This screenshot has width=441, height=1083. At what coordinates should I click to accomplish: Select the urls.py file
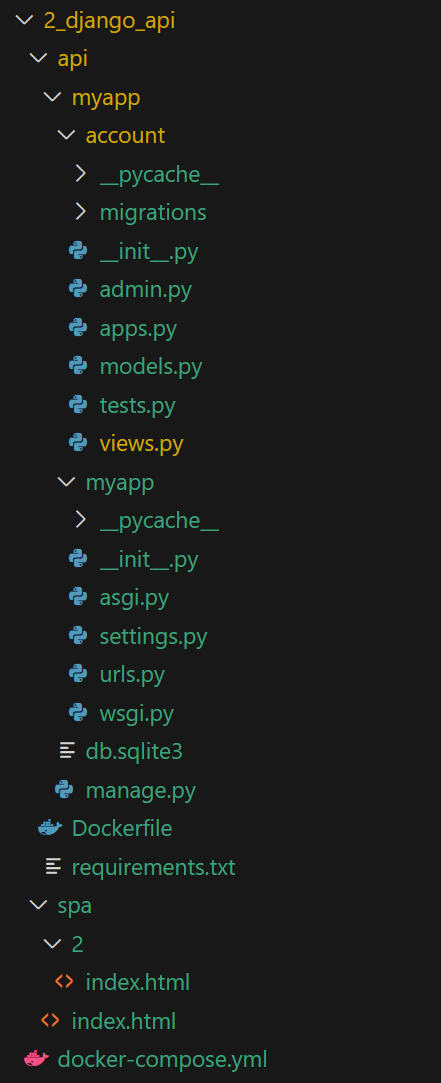pos(132,674)
